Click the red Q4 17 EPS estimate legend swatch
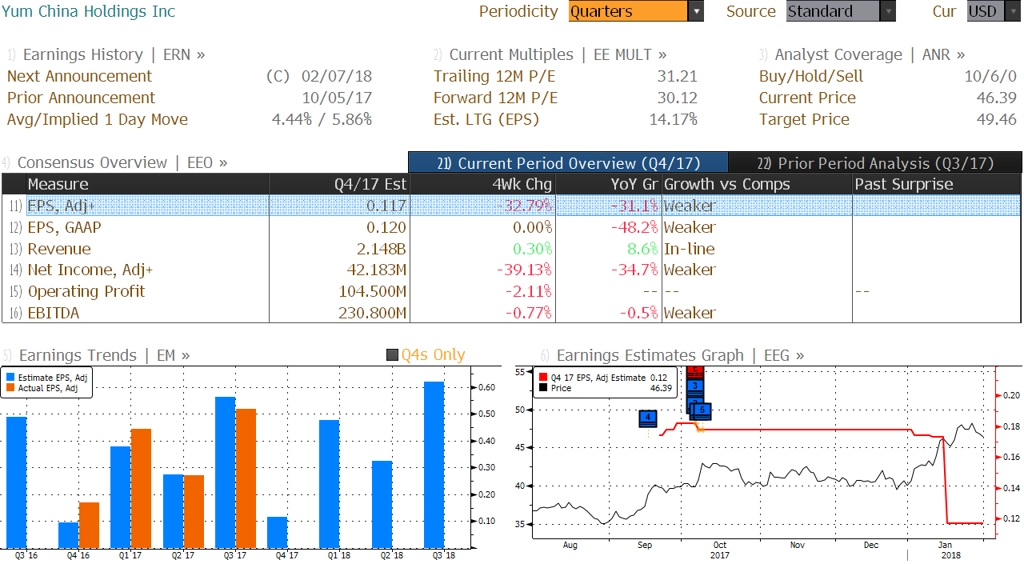The width and height of the screenshot is (1024, 564). (x=543, y=377)
